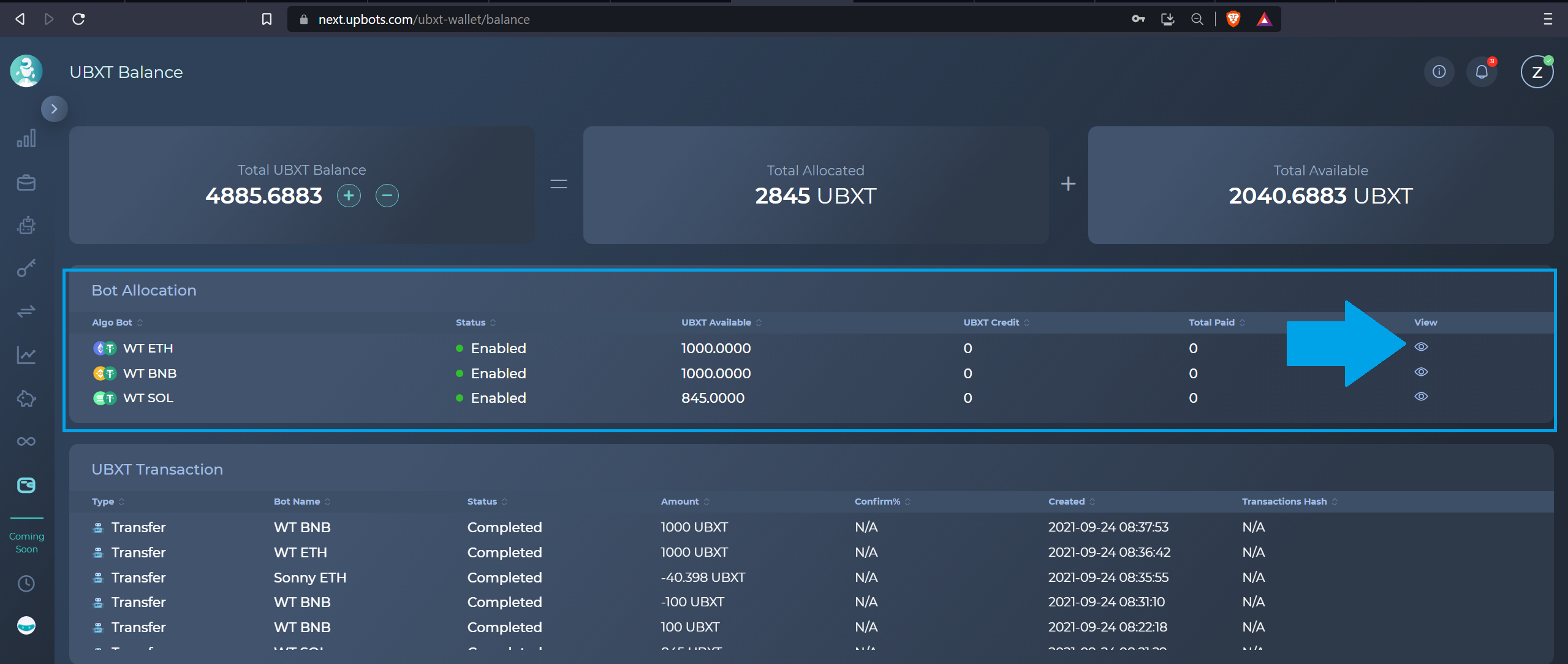Sort transactions by Confirm% column

(882, 502)
